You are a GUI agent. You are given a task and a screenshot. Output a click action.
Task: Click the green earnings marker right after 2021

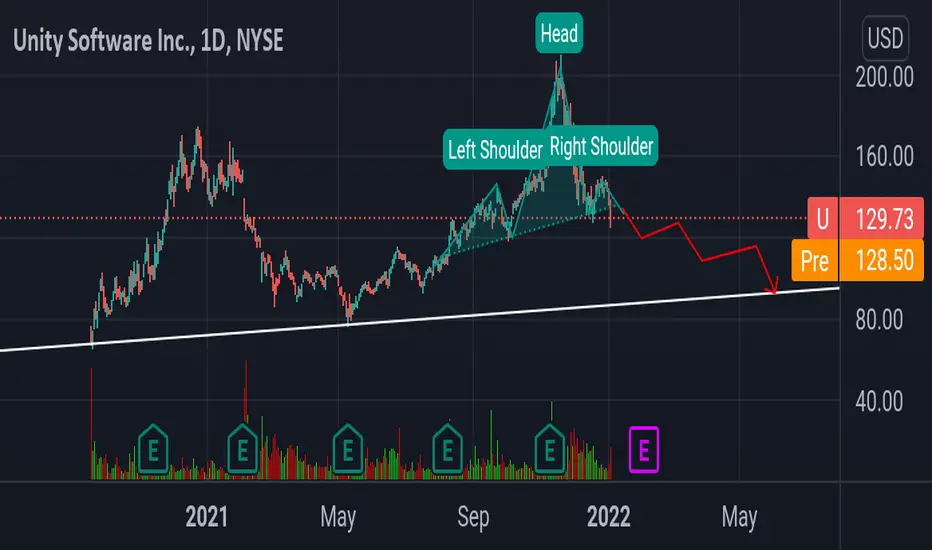coord(243,450)
